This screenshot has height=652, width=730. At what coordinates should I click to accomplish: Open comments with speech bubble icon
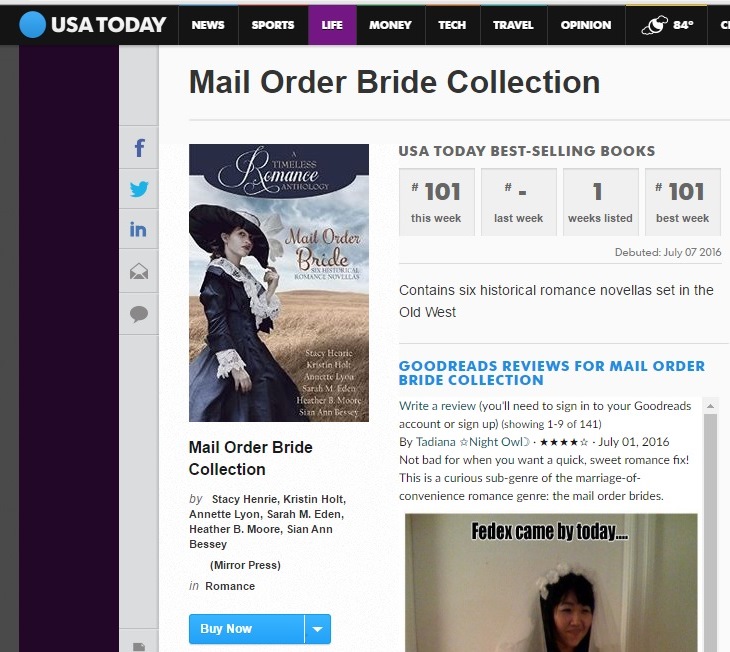tap(139, 314)
